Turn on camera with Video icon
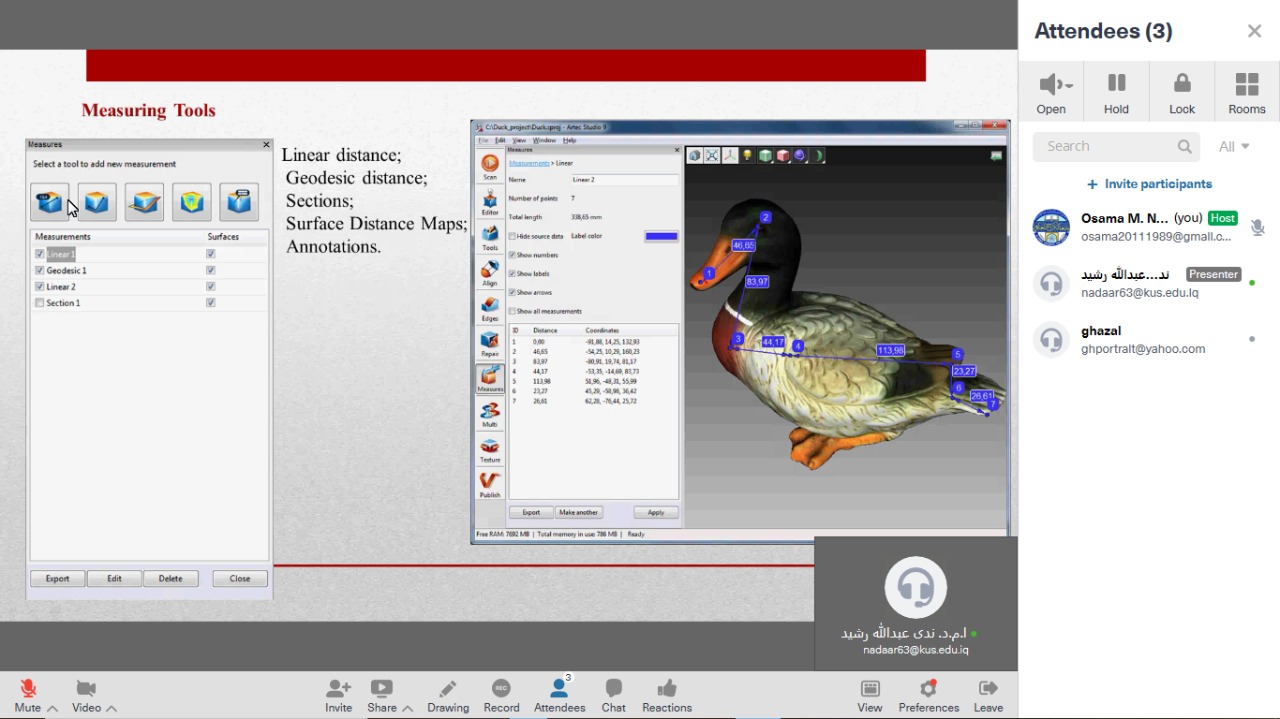The width and height of the screenshot is (1280, 719). pyautogui.click(x=86, y=689)
